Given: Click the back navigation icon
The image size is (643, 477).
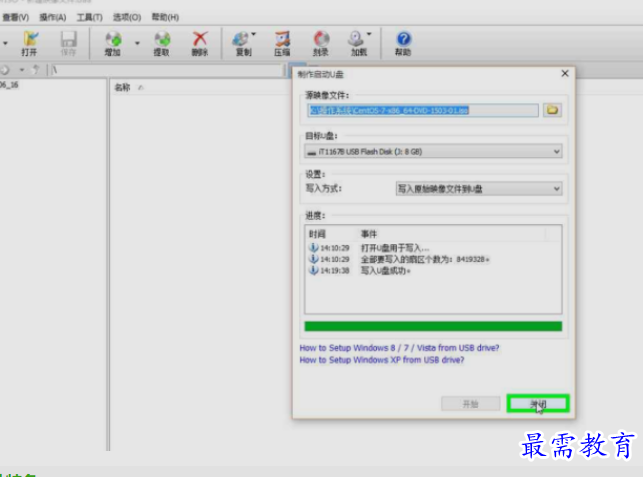Looking at the screenshot, I should pyautogui.click(x=5, y=70).
